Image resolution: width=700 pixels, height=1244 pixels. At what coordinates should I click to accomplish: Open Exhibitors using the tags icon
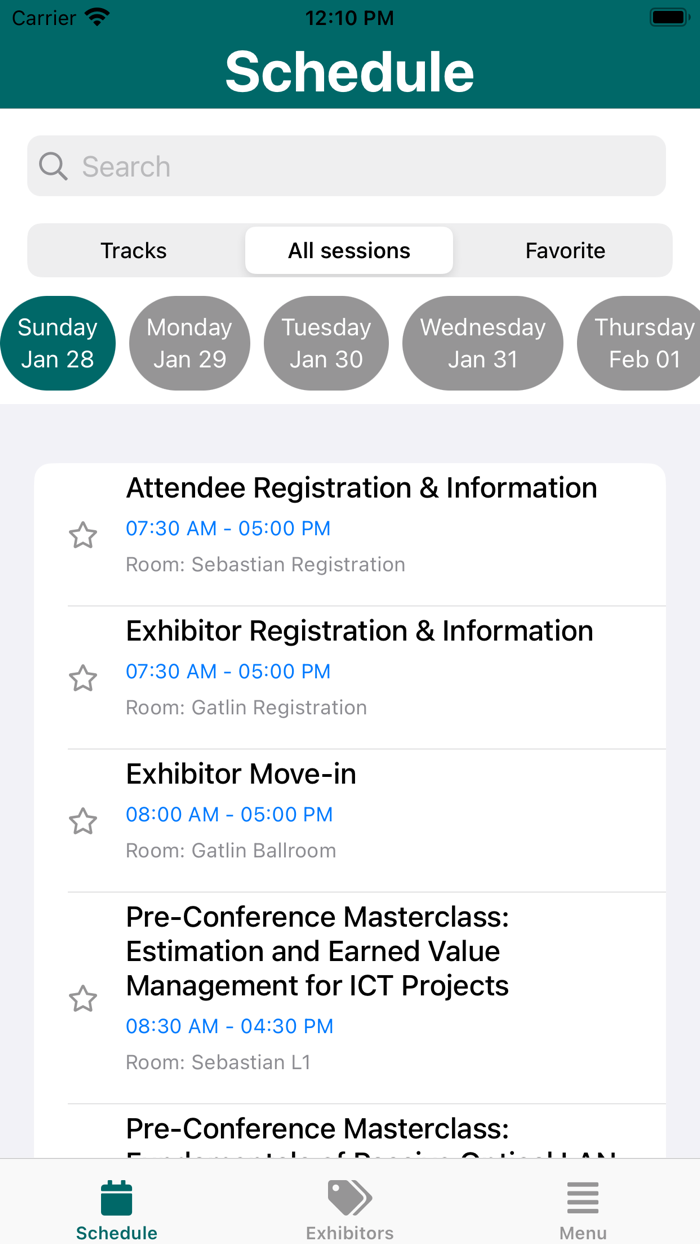(349, 1196)
